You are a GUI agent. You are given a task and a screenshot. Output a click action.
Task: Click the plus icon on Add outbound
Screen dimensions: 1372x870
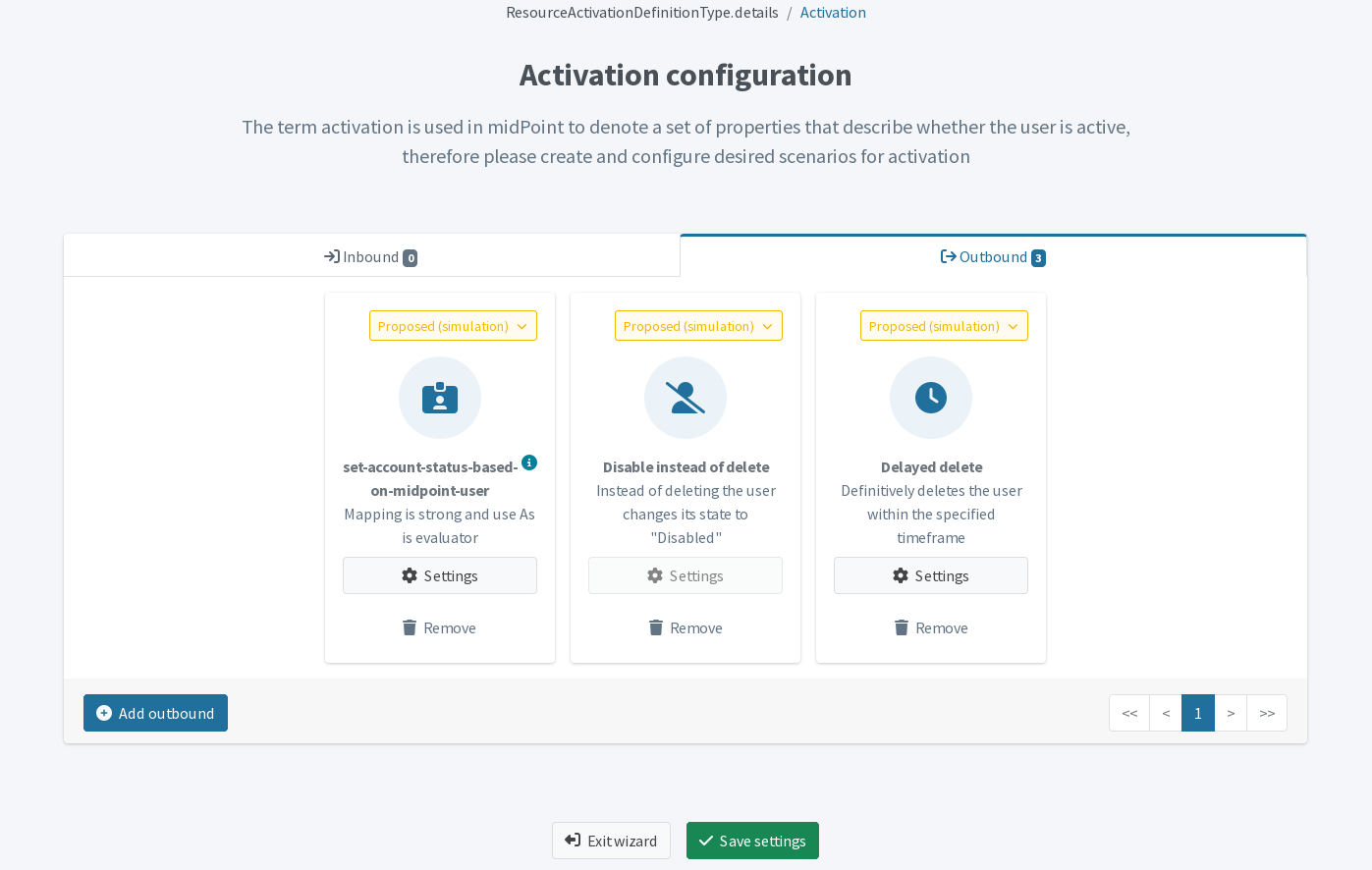tap(104, 713)
